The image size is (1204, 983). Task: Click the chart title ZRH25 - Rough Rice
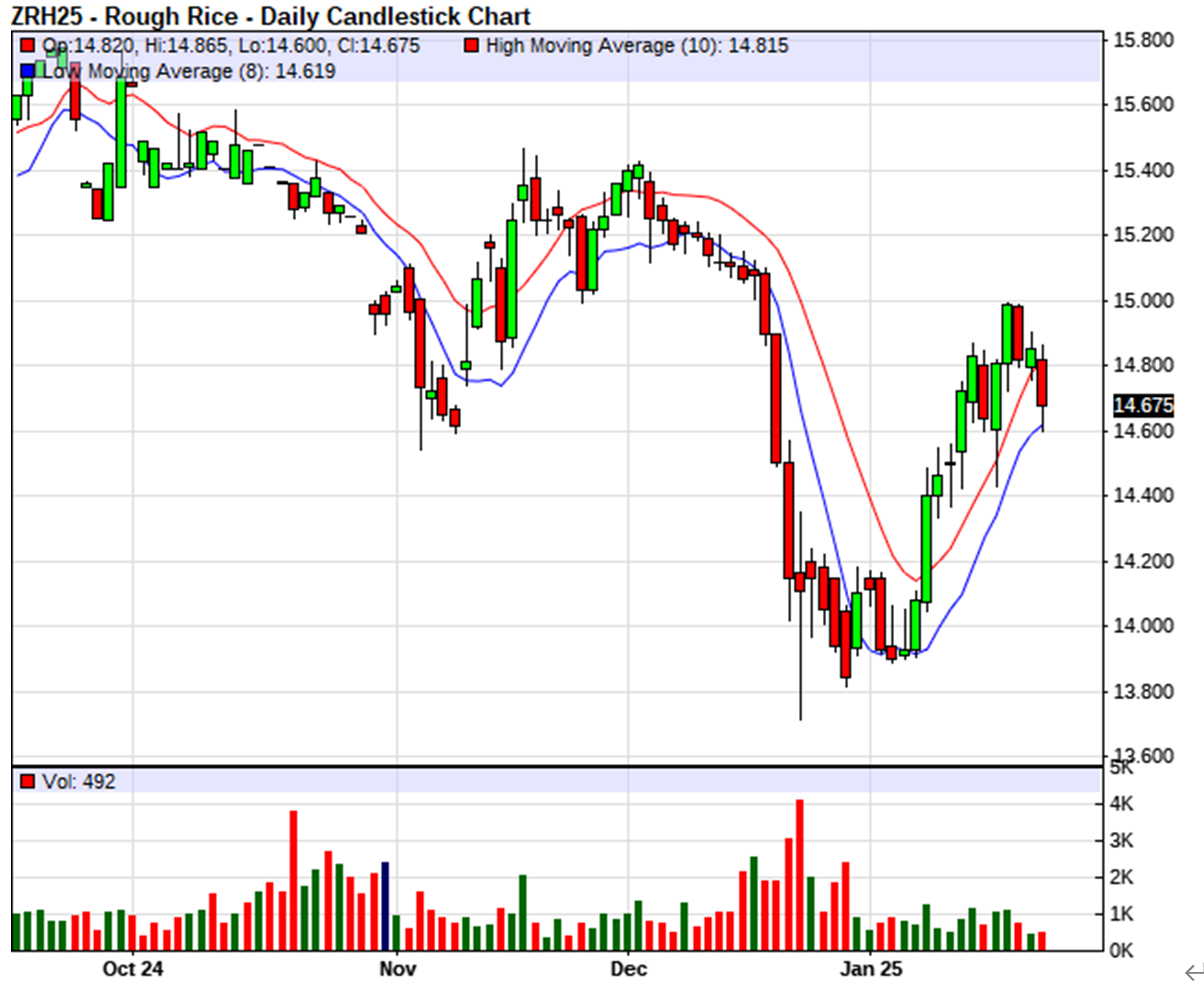(x=270, y=16)
